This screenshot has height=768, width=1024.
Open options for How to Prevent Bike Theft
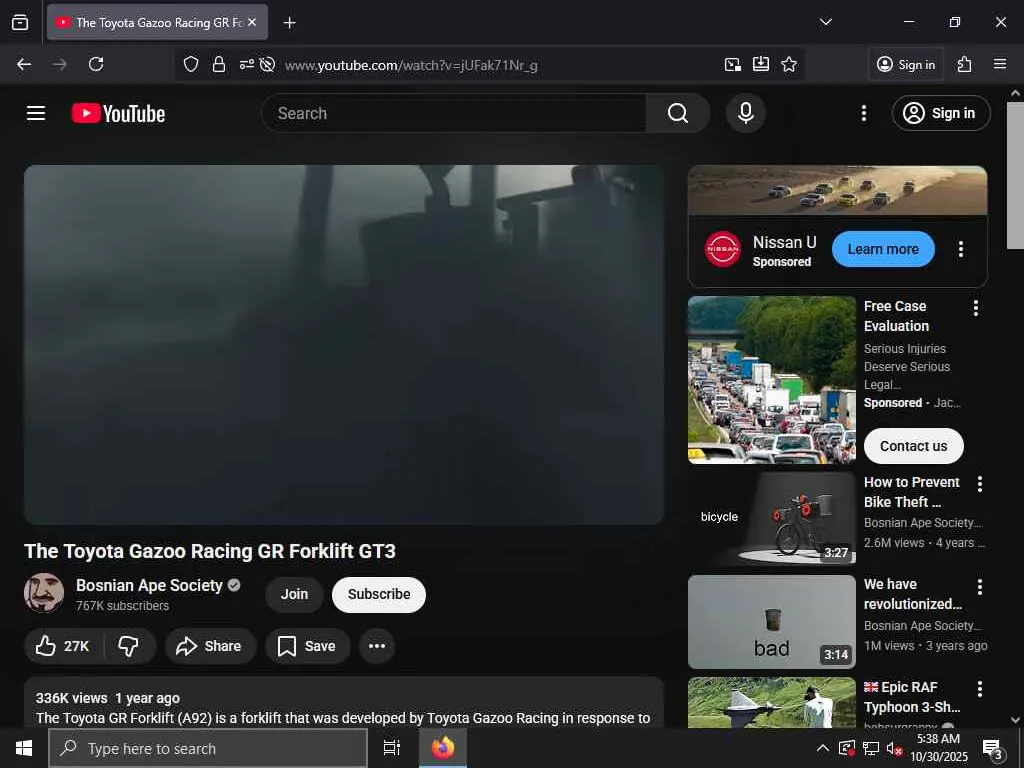980,484
